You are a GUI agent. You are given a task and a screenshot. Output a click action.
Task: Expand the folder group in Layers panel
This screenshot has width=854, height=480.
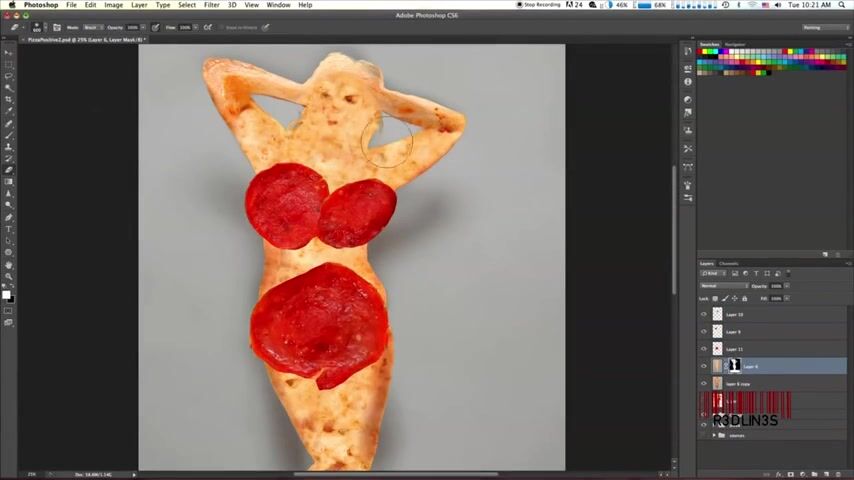pyautogui.click(x=714, y=435)
